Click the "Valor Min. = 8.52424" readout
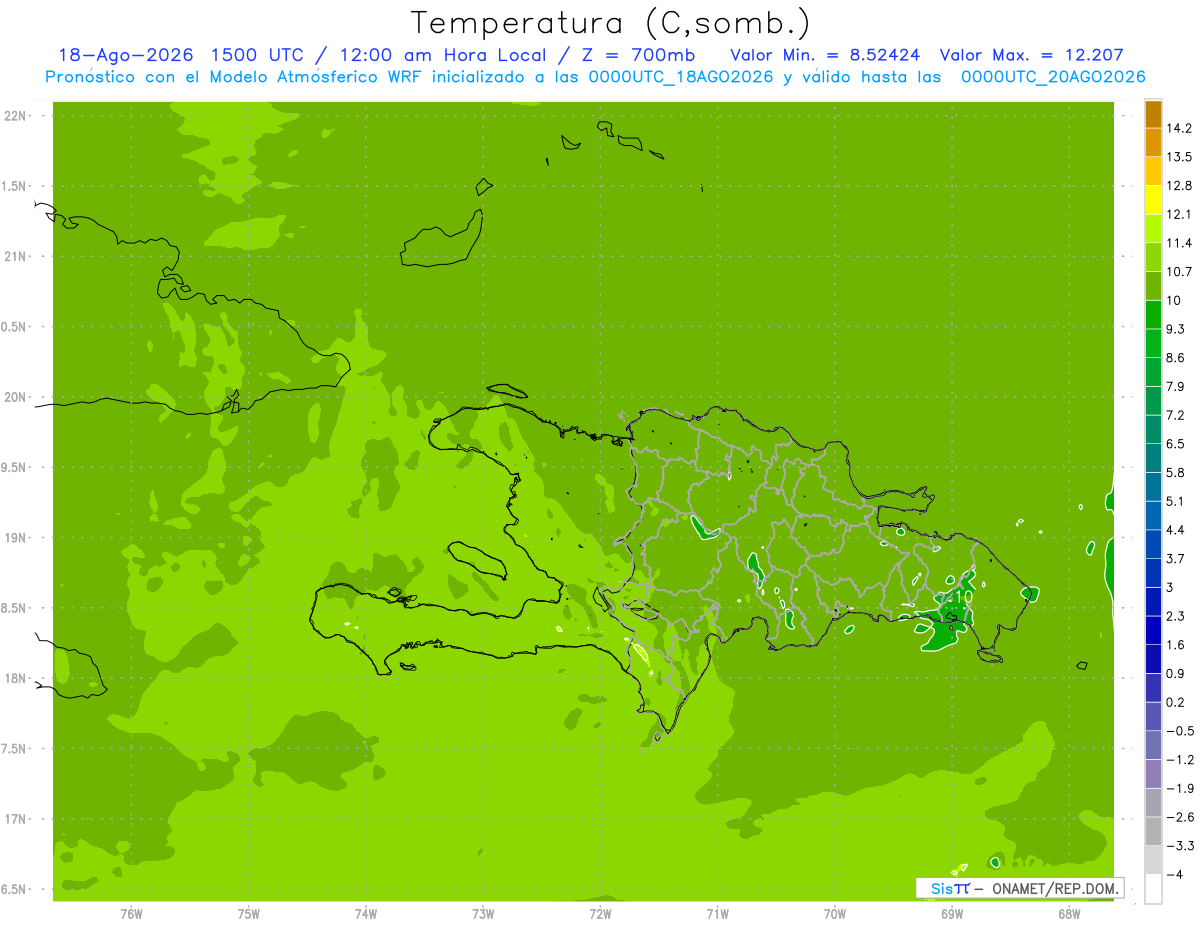This screenshot has height=927, width=1200. point(825,55)
